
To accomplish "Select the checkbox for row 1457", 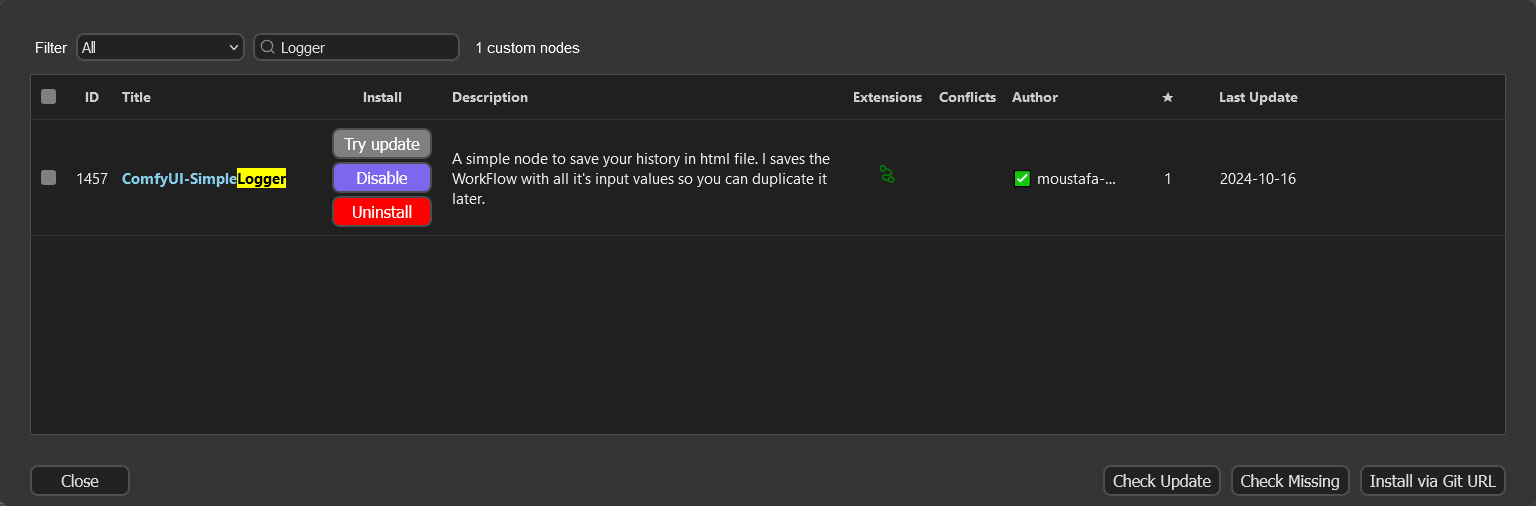I will coord(48,178).
